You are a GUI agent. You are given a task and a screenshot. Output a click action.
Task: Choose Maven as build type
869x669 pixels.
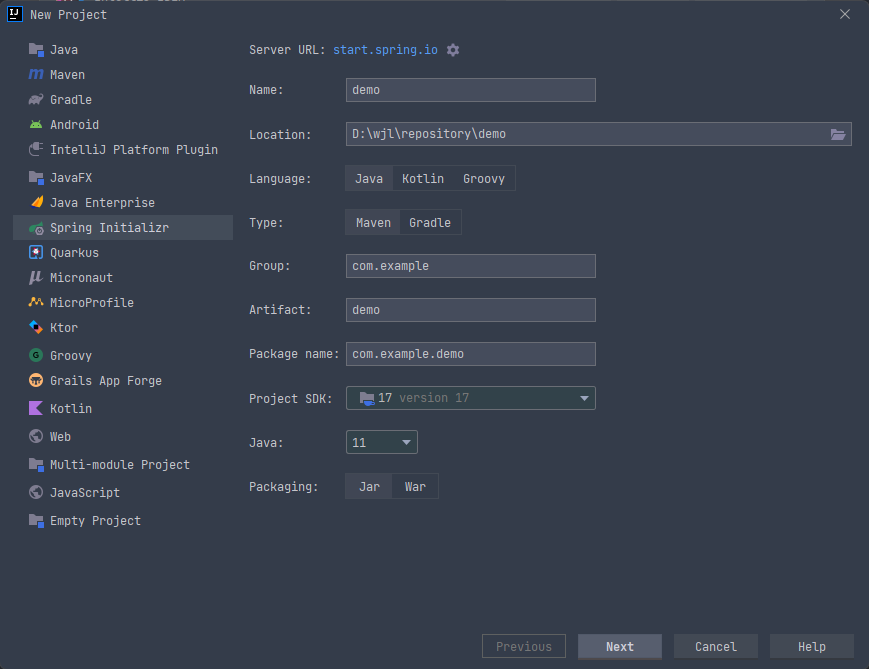coord(373,222)
